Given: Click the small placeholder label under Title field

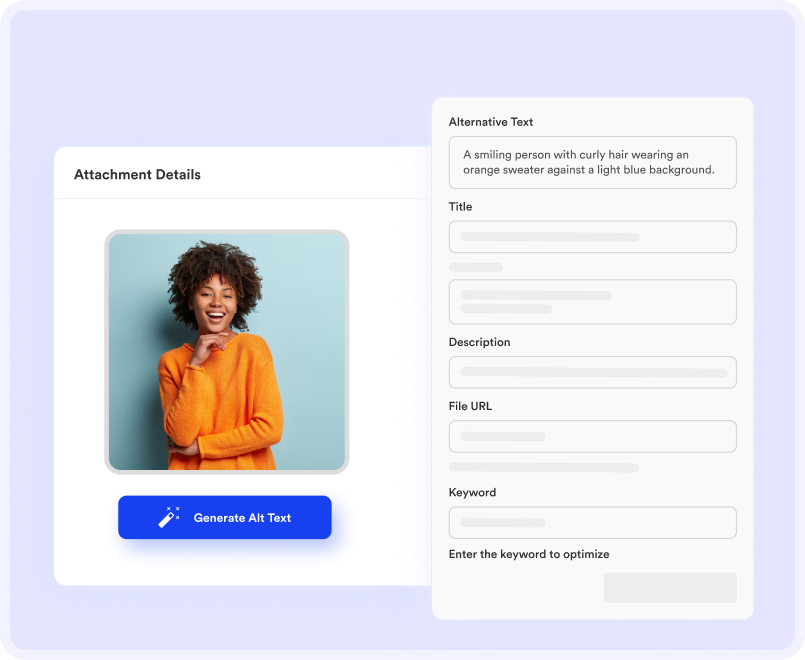Looking at the screenshot, I should pos(476,267).
